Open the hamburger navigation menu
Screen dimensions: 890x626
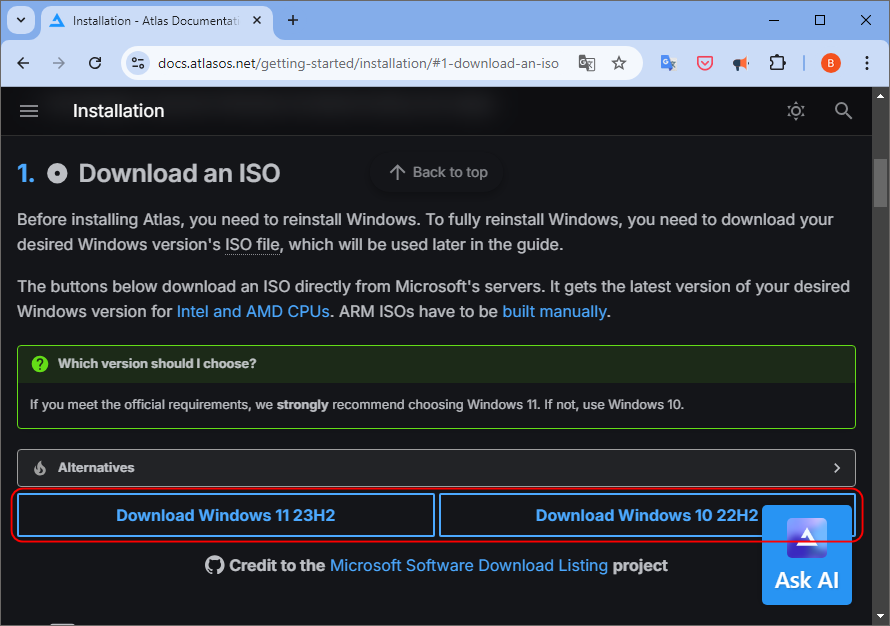click(29, 111)
